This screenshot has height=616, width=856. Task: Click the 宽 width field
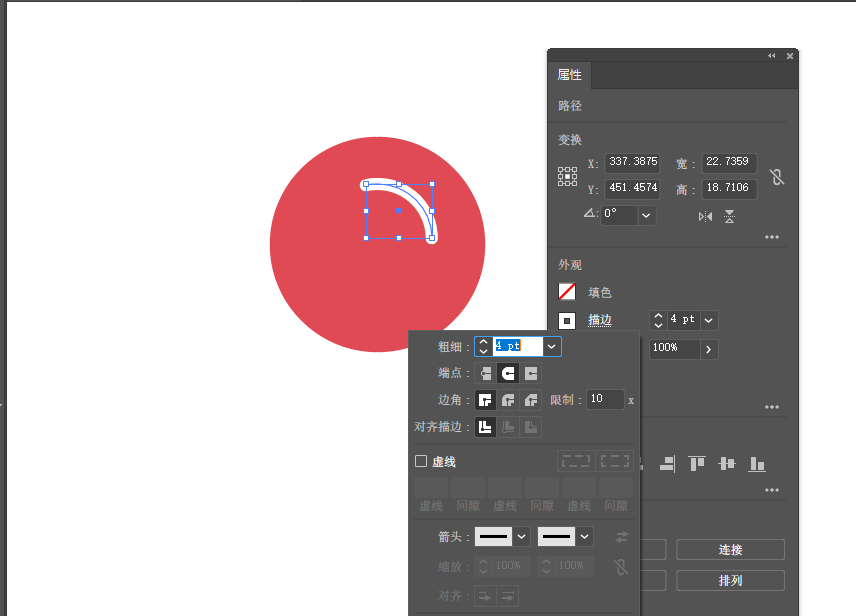click(729, 162)
